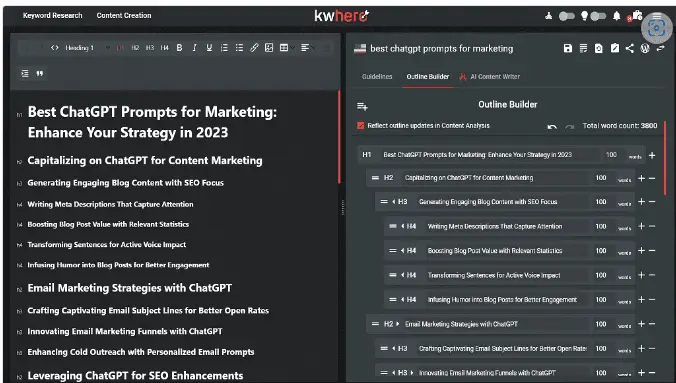Switch the first toggle in the top bar
The width and height of the screenshot is (676, 383).
coord(566,16)
